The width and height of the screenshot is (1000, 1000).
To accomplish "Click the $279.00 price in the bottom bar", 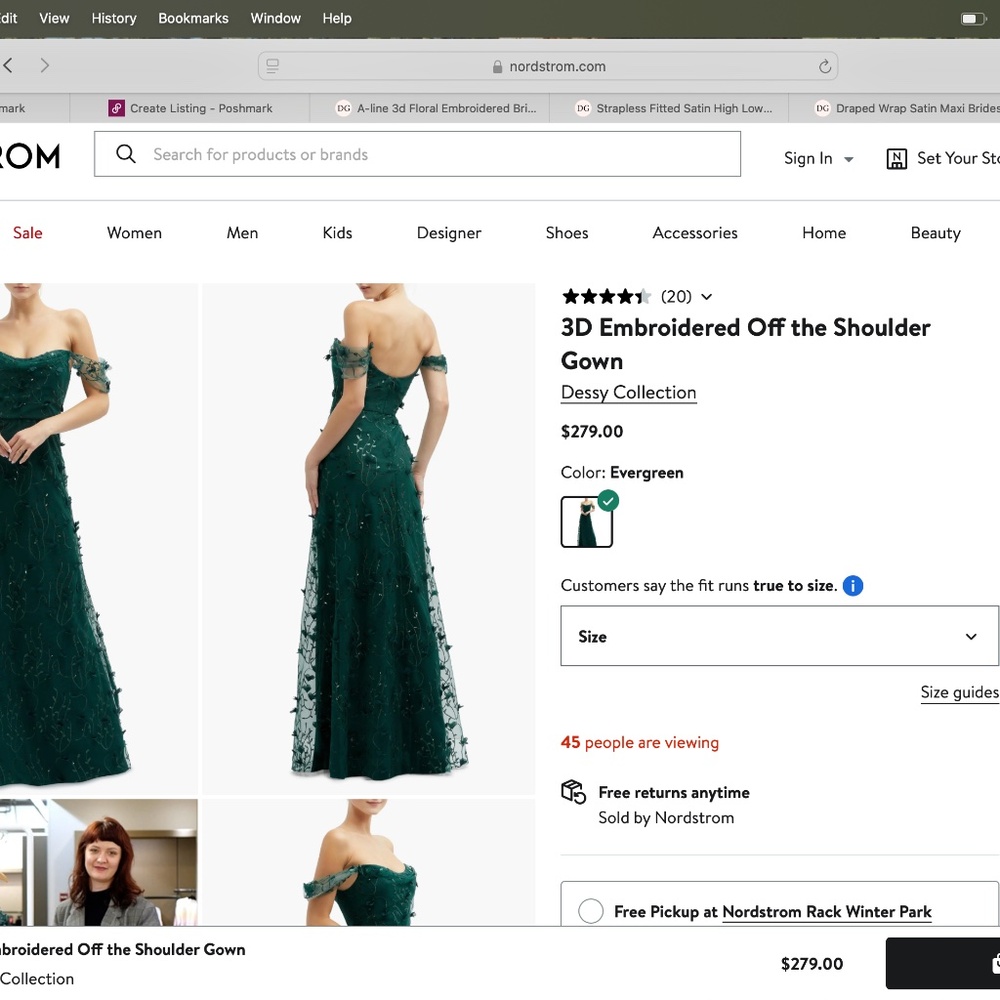I will pyautogui.click(x=812, y=964).
